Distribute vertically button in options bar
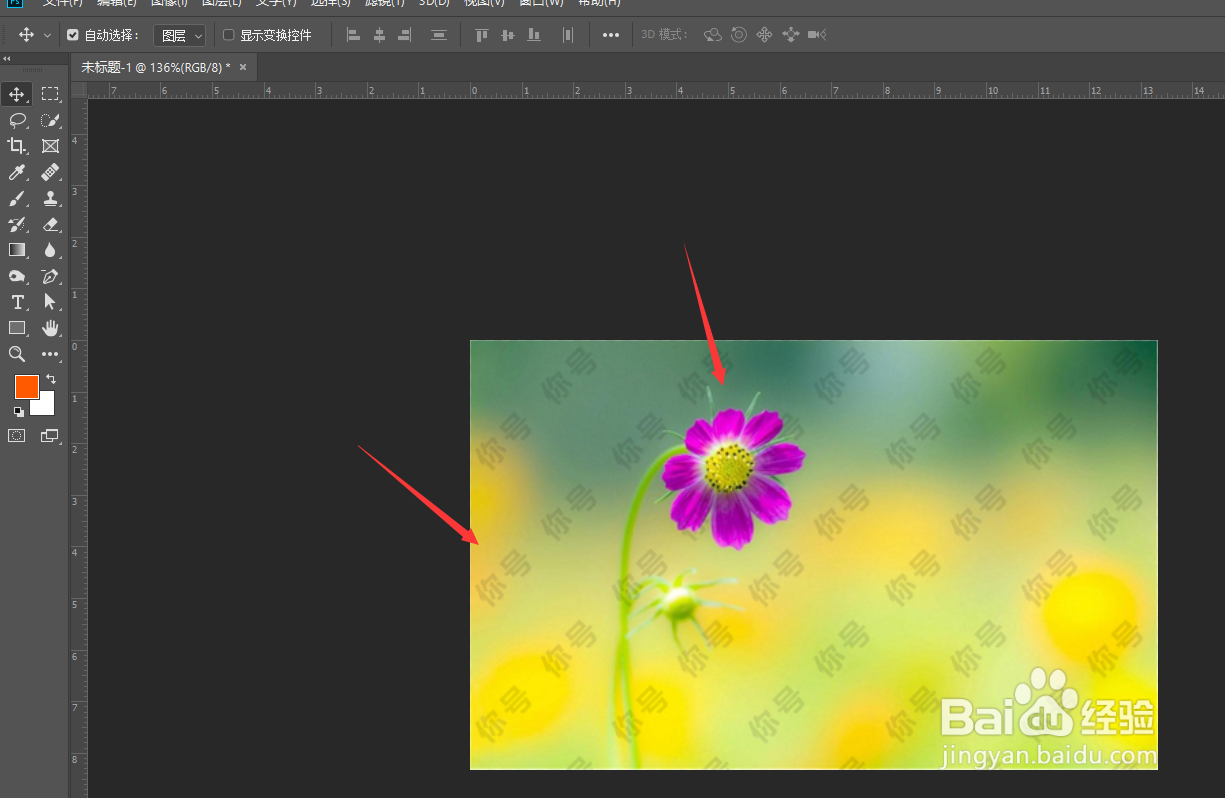The height and width of the screenshot is (798, 1225). (x=438, y=35)
